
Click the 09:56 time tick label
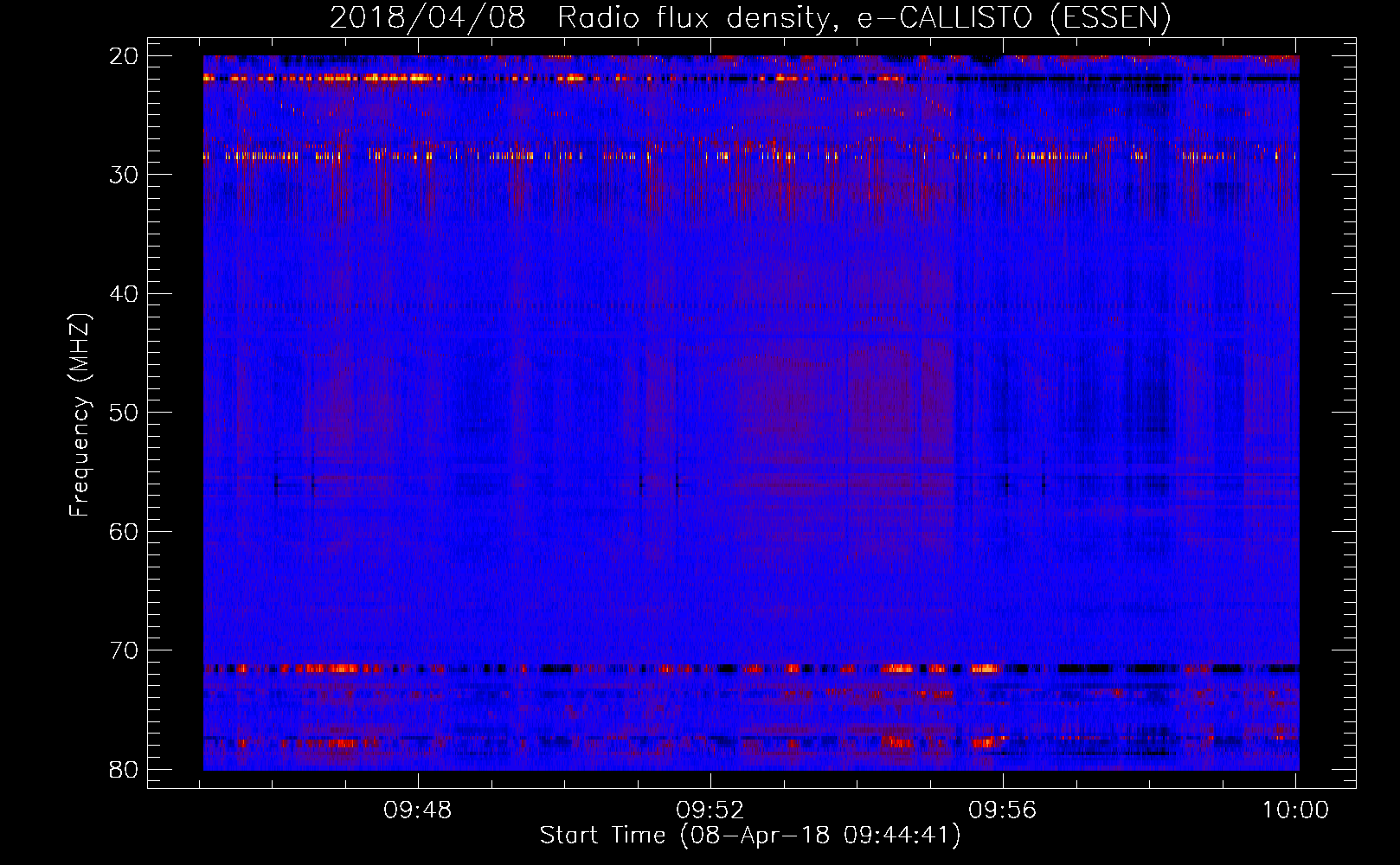[x=1003, y=811]
